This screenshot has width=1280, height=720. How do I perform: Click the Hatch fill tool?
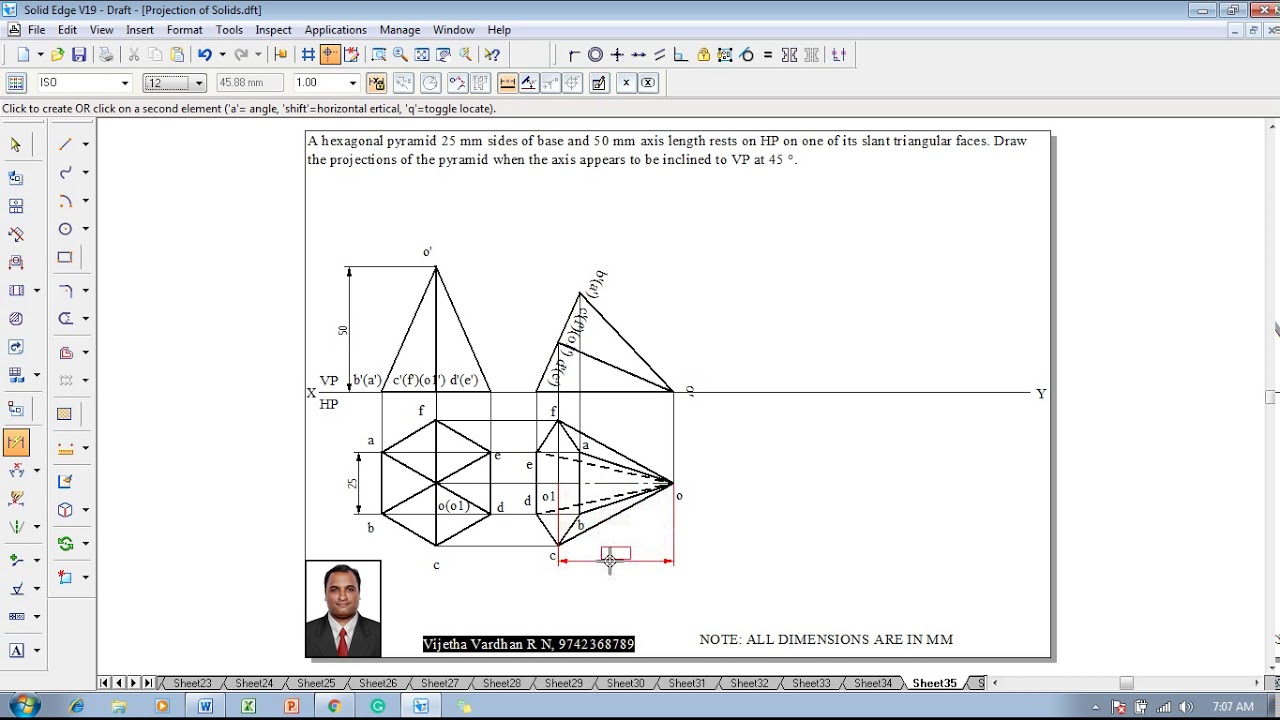pyautogui.click(x=65, y=414)
